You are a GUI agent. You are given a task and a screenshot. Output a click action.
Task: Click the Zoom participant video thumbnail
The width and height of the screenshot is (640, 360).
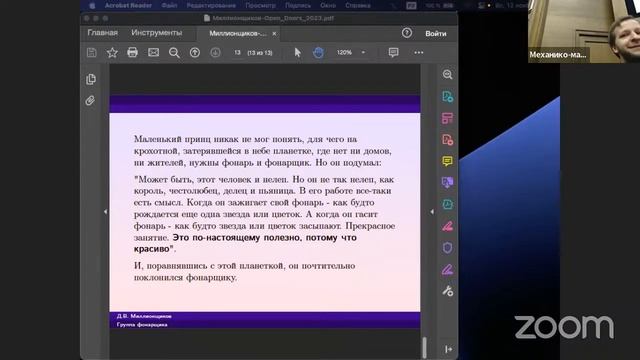584,31
